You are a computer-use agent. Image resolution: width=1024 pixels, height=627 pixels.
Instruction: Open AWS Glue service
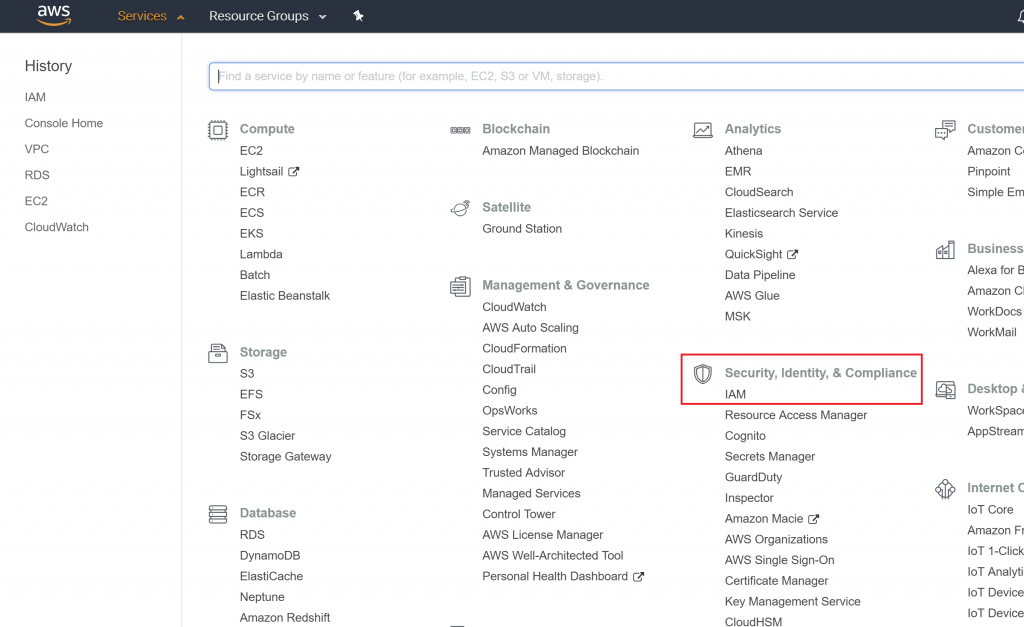[752, 295]
